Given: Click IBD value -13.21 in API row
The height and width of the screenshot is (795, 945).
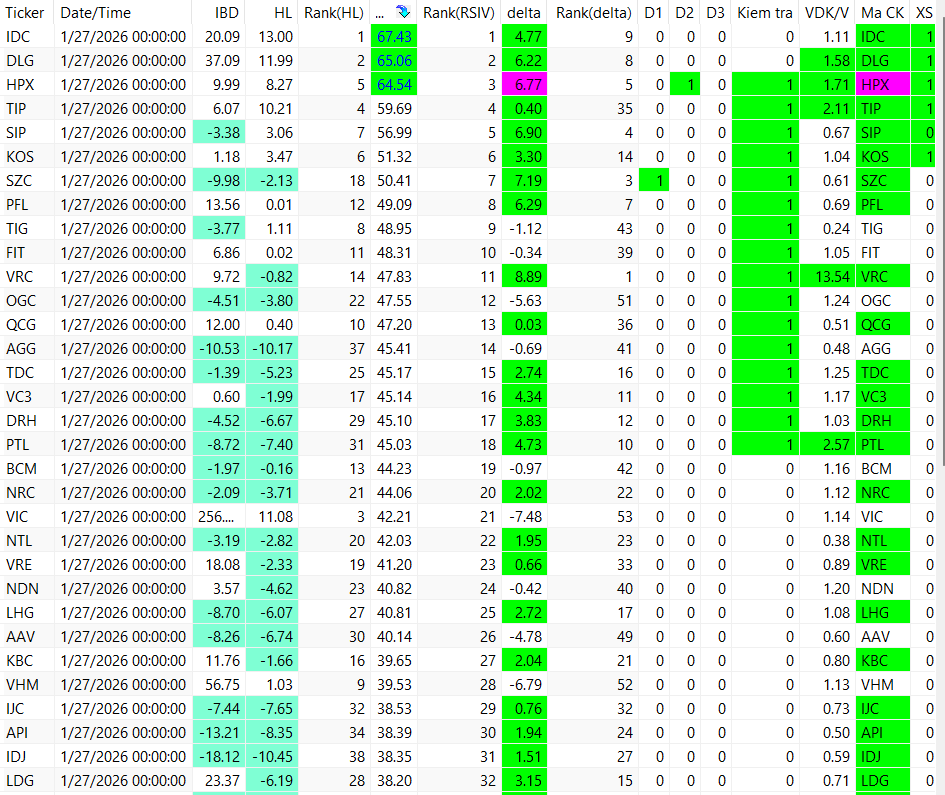Looking at the screenshot, I should (x=219, y=733).
